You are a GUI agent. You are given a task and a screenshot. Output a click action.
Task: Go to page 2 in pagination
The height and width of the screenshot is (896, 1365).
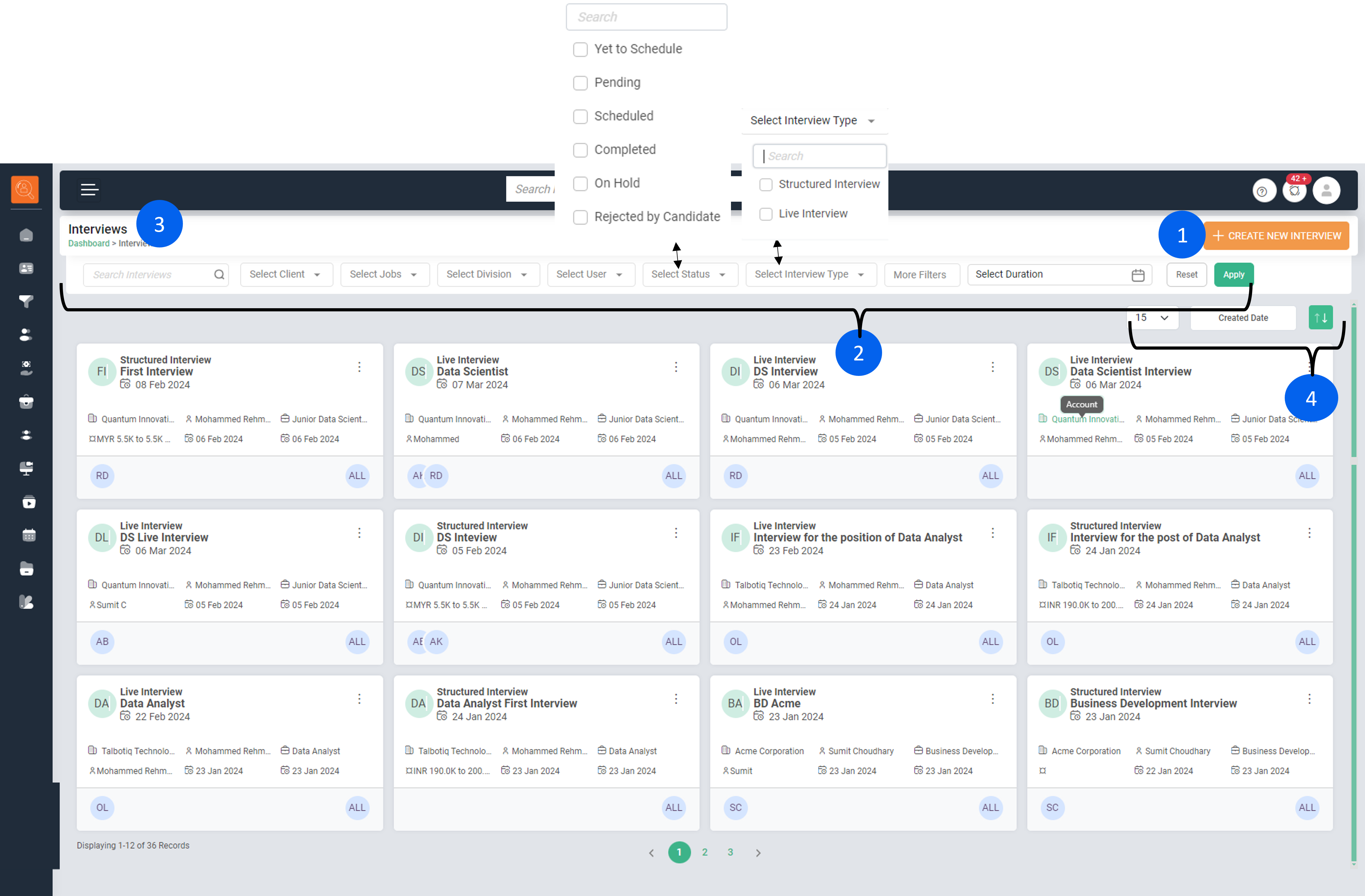(705, 853)
